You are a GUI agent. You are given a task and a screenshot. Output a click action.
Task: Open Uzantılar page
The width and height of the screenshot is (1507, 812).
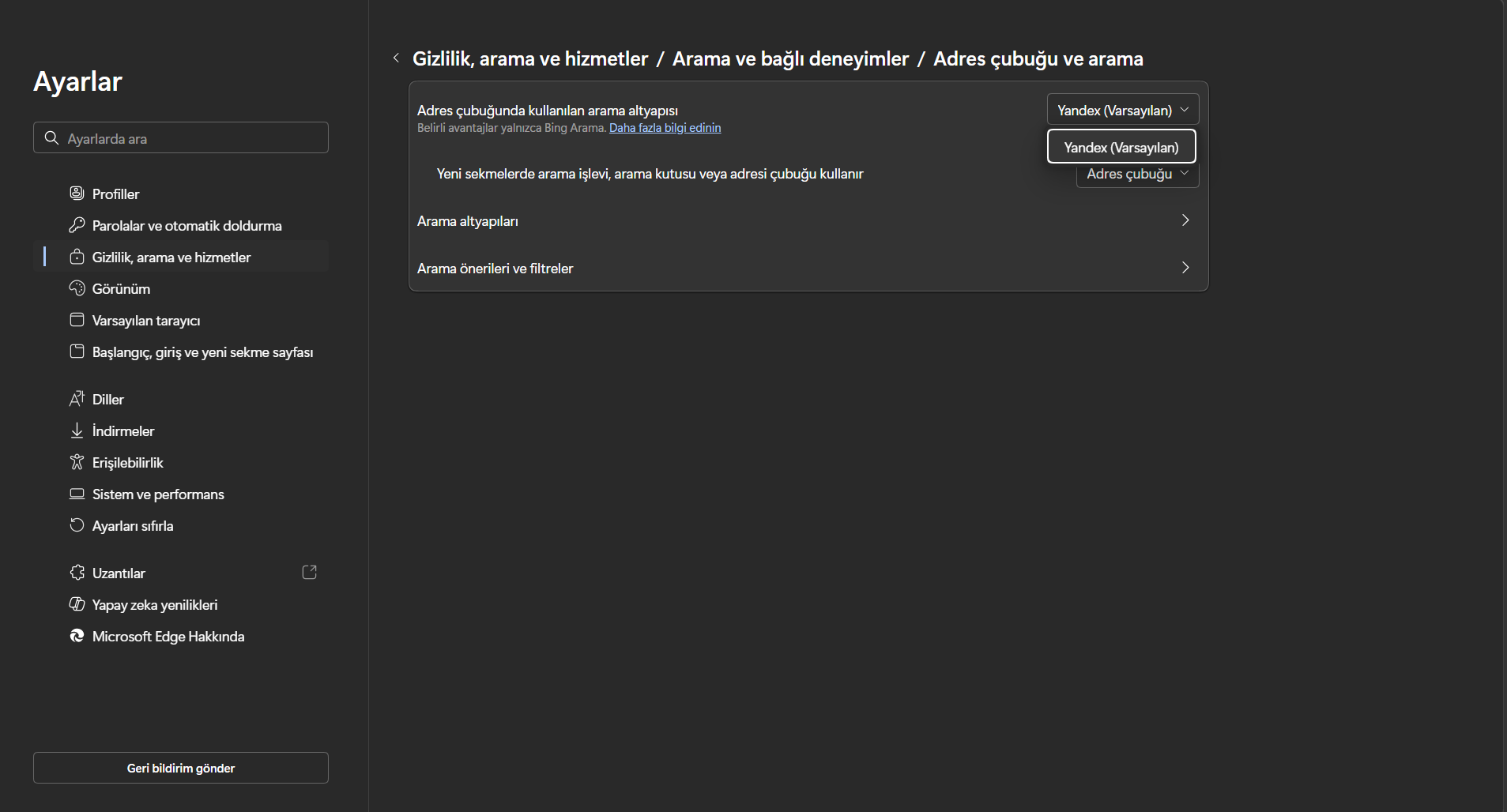point(181,573)
